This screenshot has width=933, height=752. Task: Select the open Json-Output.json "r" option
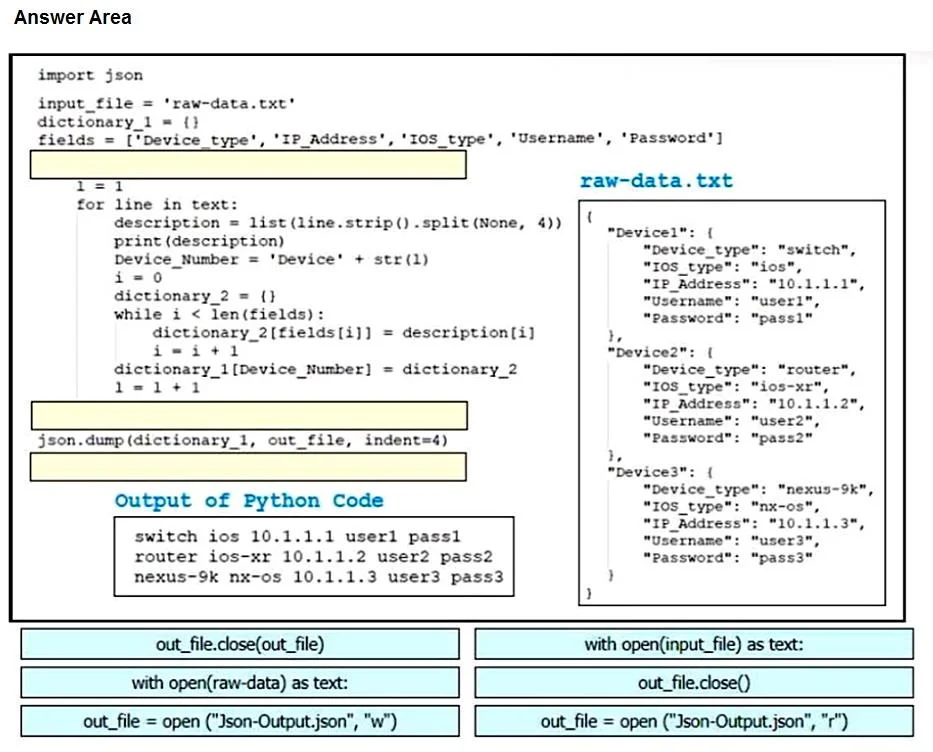[694, 721]
